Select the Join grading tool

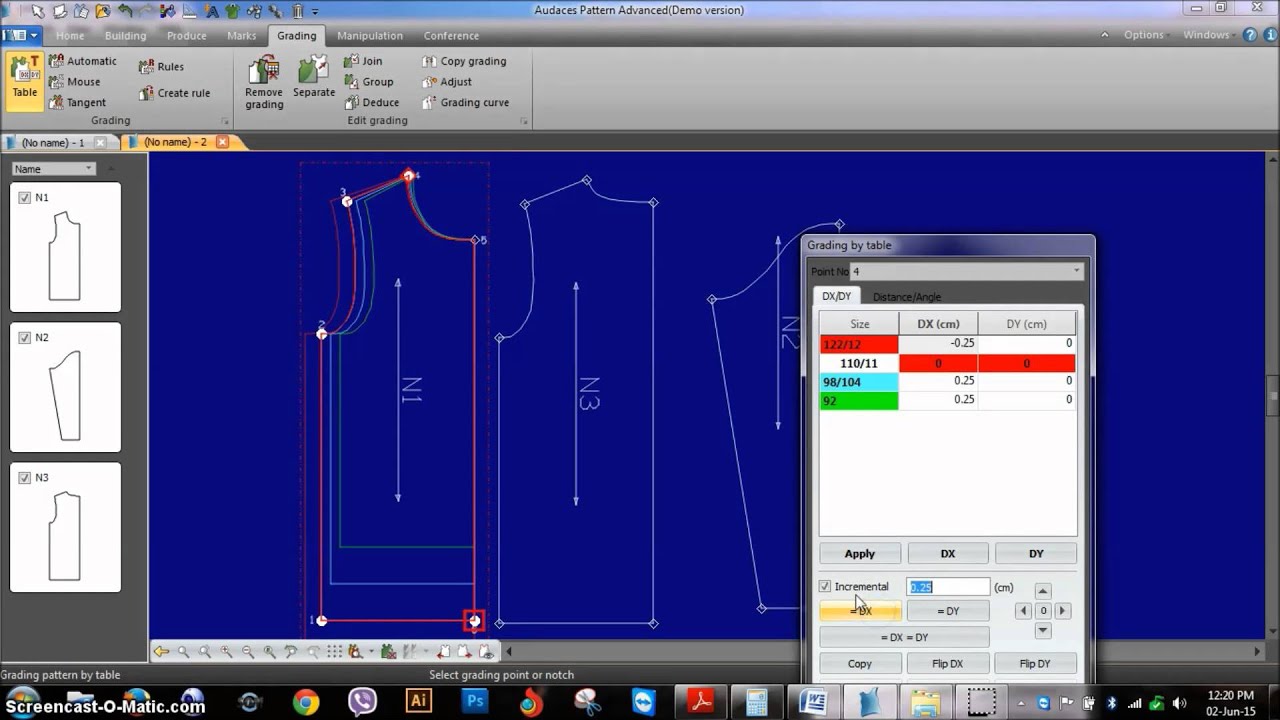(x=363, y=61)
